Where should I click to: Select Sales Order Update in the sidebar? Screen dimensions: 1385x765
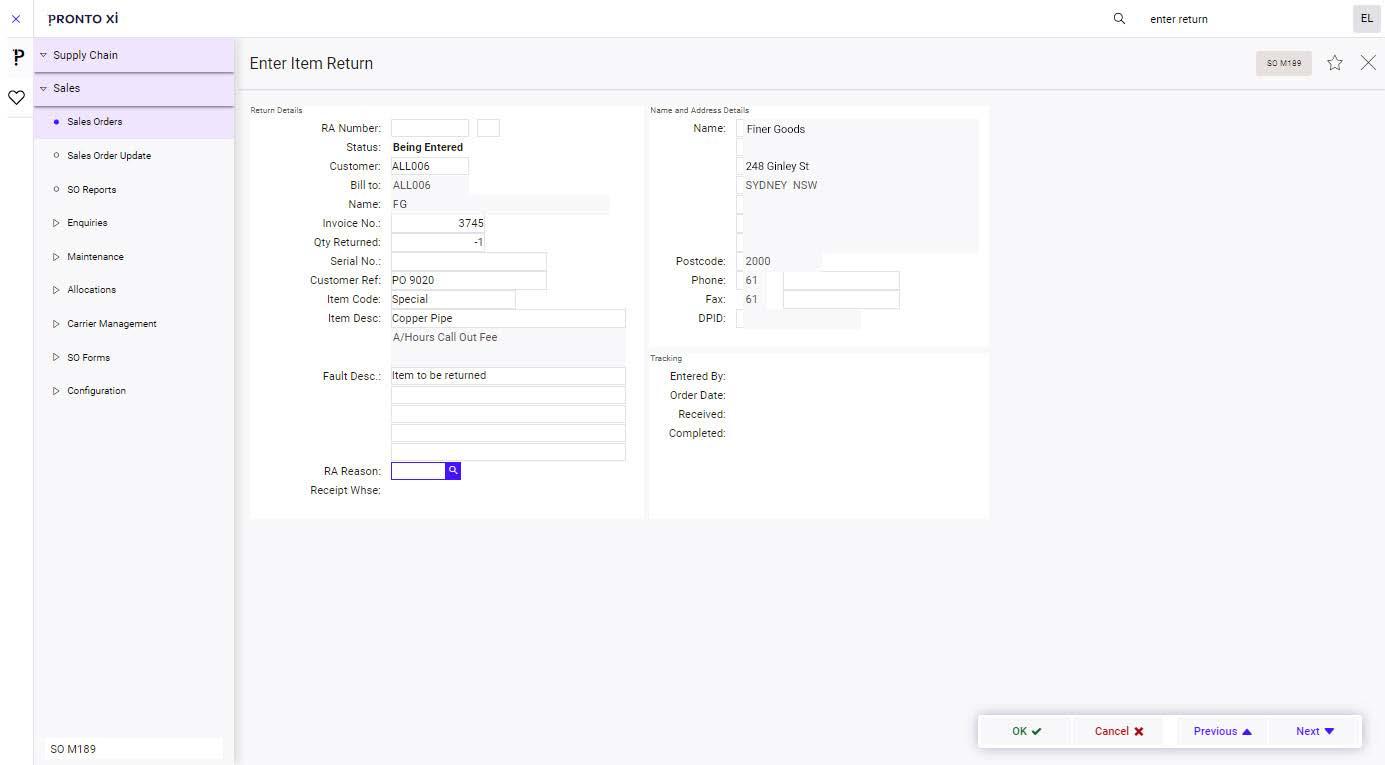108,155
